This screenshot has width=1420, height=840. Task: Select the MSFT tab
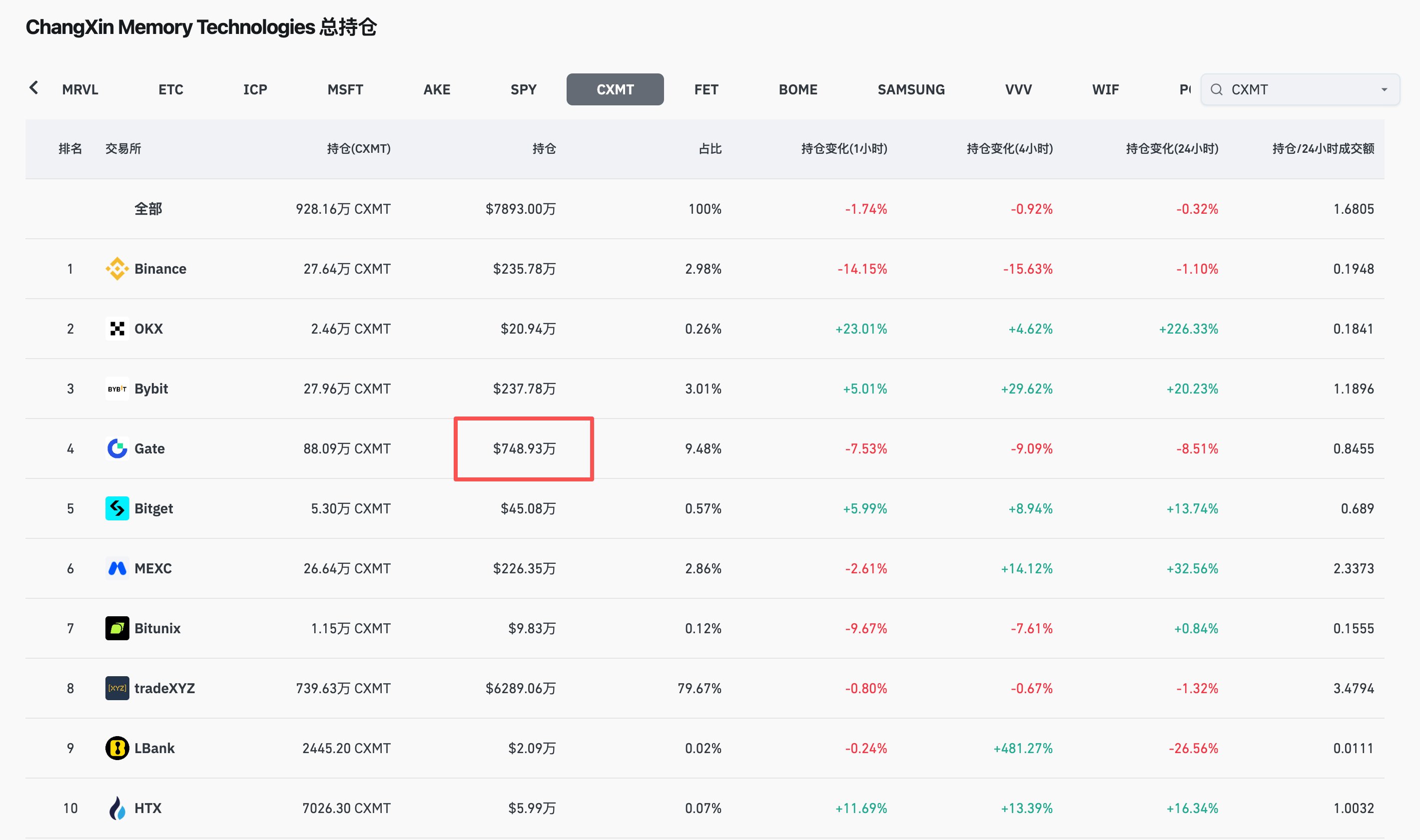345,89
